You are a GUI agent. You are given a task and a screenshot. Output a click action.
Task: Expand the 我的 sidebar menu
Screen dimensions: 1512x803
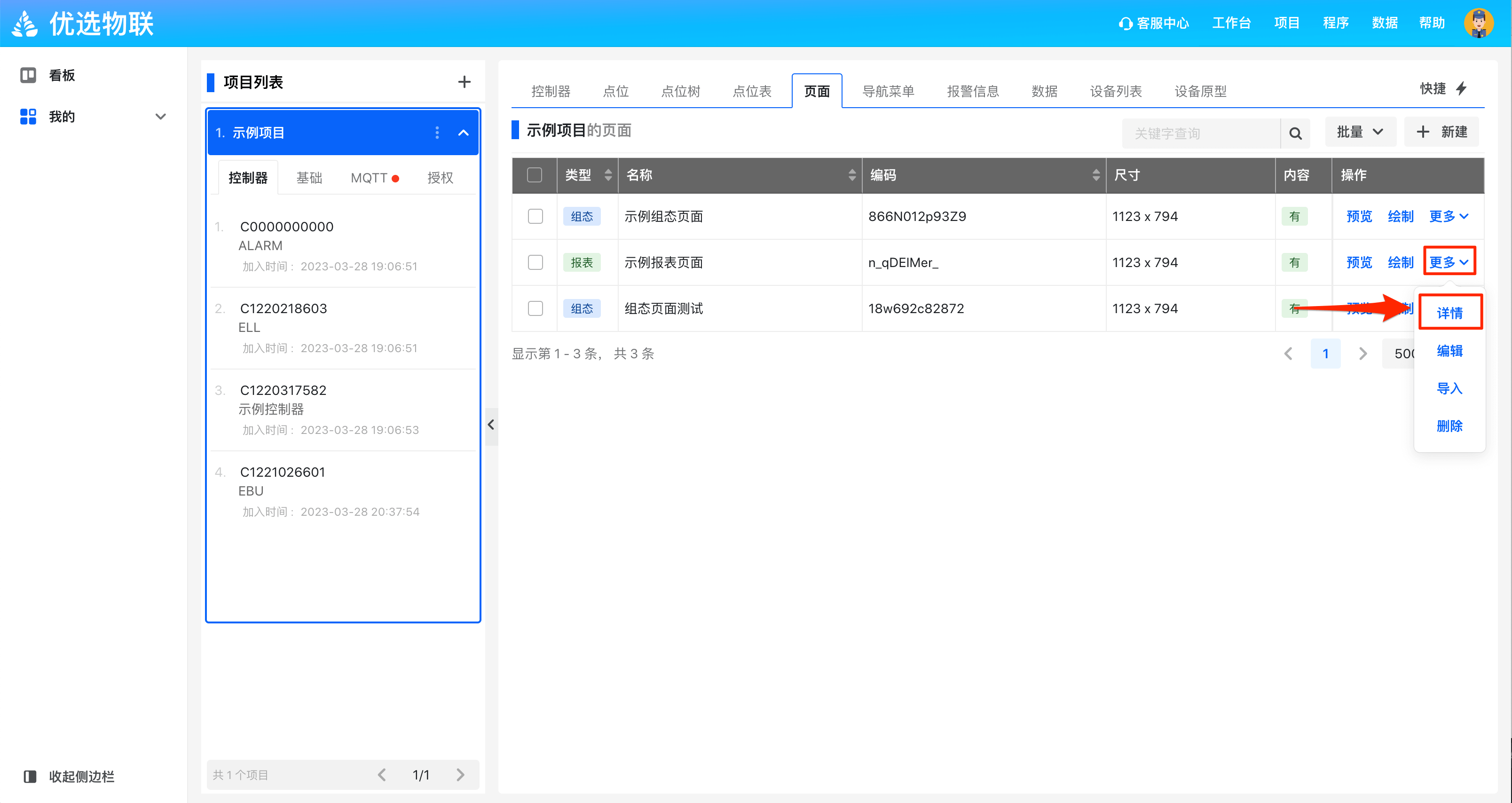[x=160, y=116]
